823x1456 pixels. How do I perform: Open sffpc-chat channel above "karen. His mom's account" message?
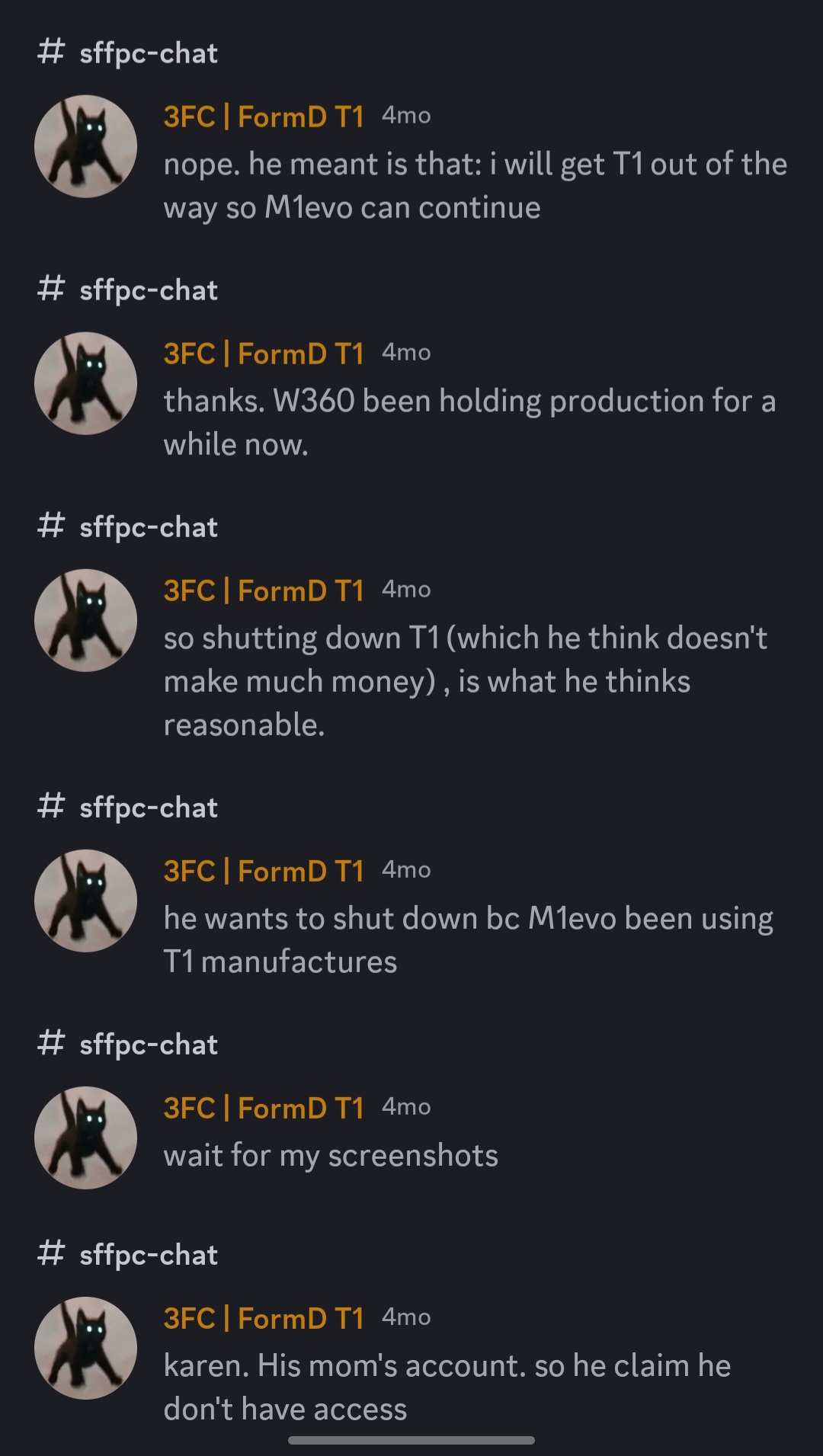[149, 1255]
